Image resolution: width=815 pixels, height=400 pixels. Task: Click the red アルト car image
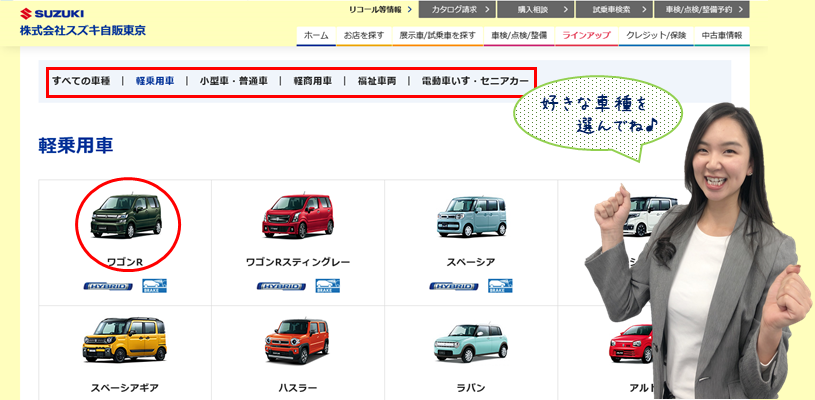click(631, 343)
